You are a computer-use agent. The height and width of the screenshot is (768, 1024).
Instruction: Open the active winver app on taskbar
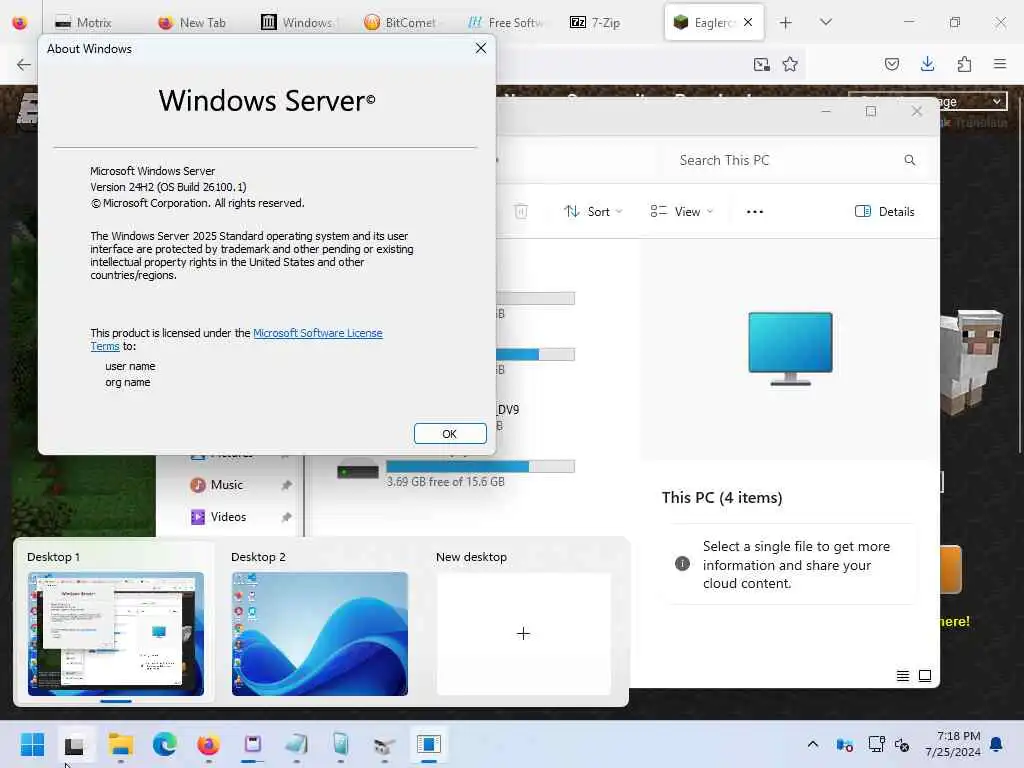coord(429,744)
